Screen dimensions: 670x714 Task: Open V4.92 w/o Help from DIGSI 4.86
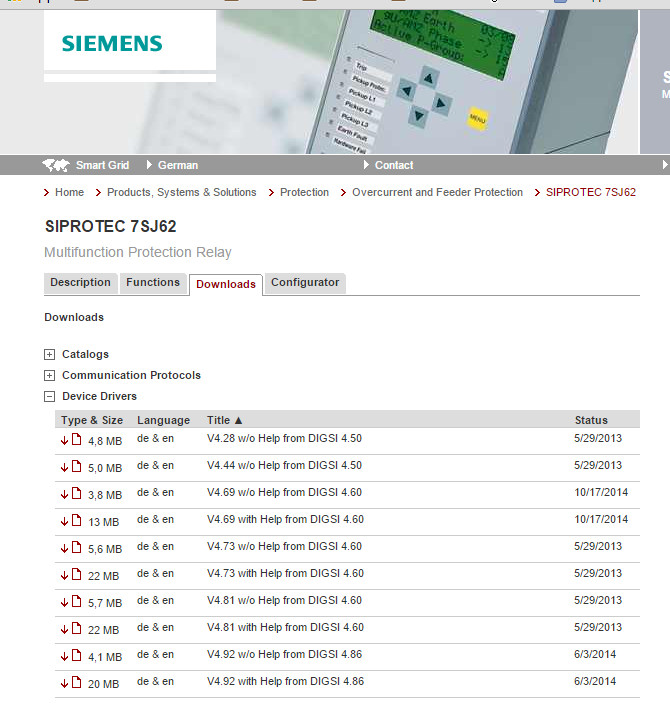click(284, 654)
